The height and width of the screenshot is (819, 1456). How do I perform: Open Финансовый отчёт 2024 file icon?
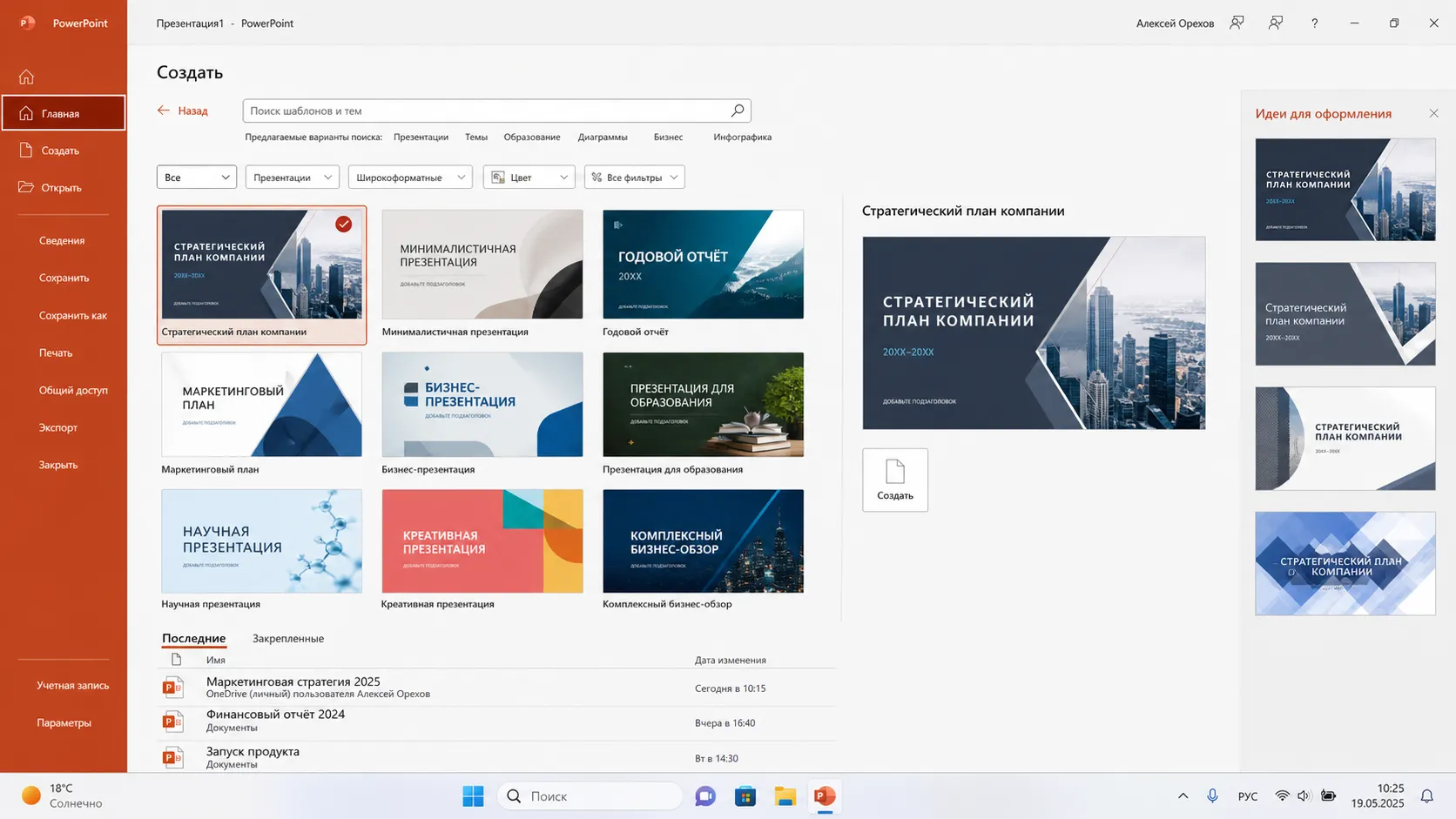tap(173, 722)
